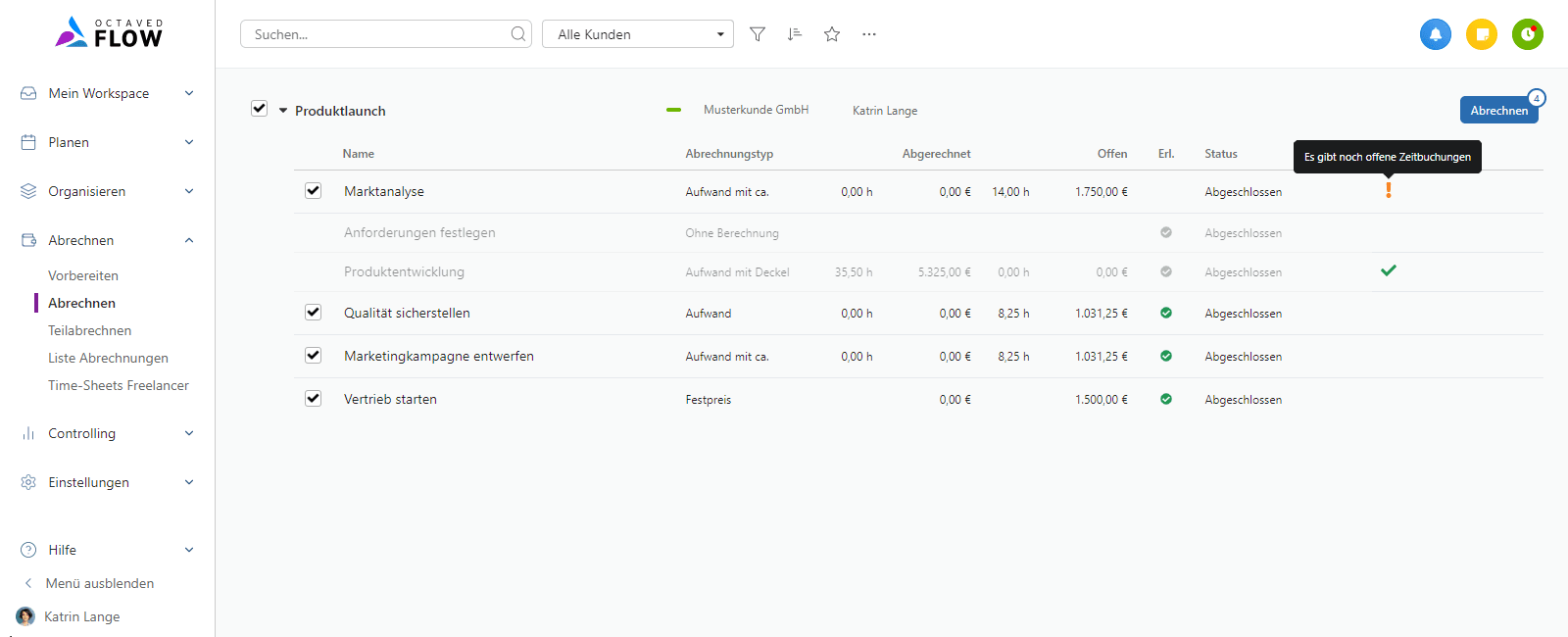Open the filter funnel icon
Image resolution: width=1568 pixels, height=637 pixels.
758,34
